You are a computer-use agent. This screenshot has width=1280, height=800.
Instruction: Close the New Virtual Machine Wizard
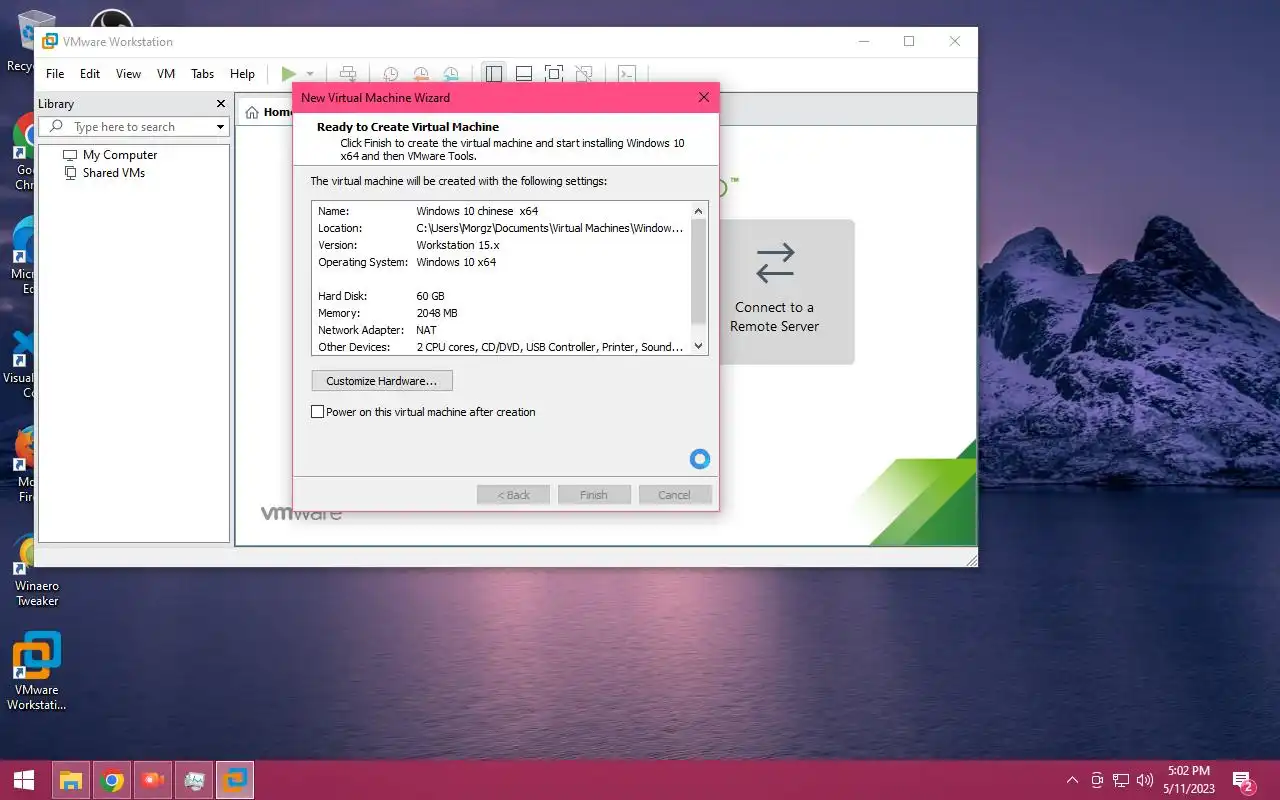click(703, 98)
